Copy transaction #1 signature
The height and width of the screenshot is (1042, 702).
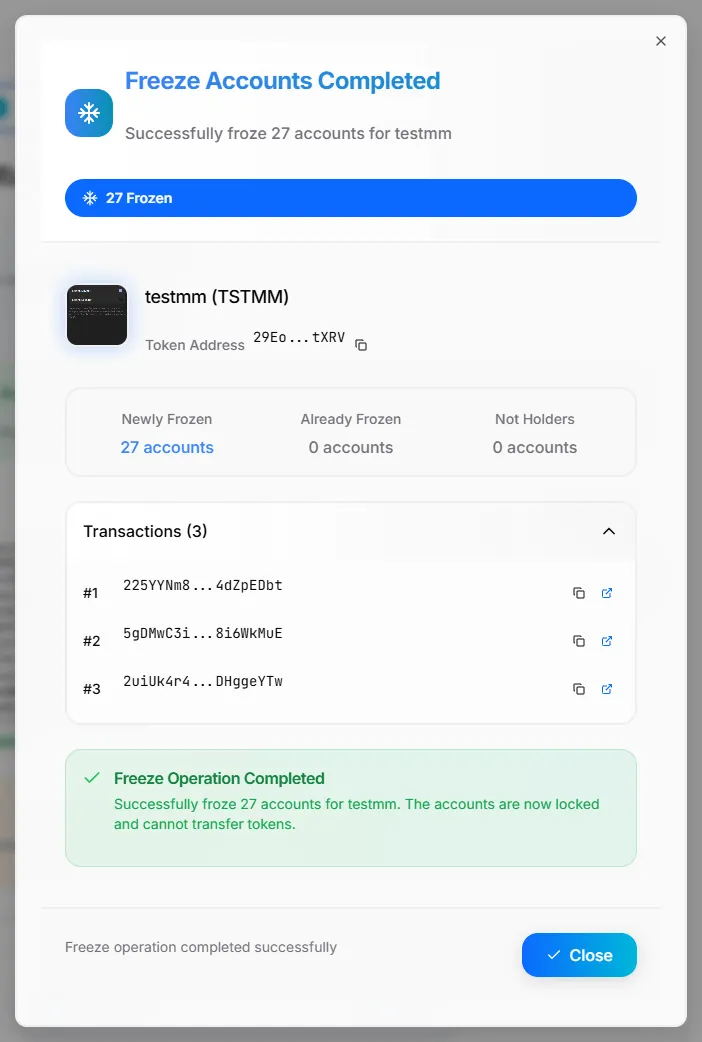pyautogui.click(x=578, y=593)
